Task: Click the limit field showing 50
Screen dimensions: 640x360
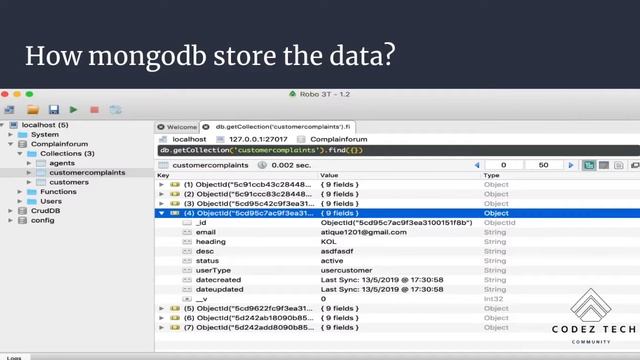Action: 543,165
